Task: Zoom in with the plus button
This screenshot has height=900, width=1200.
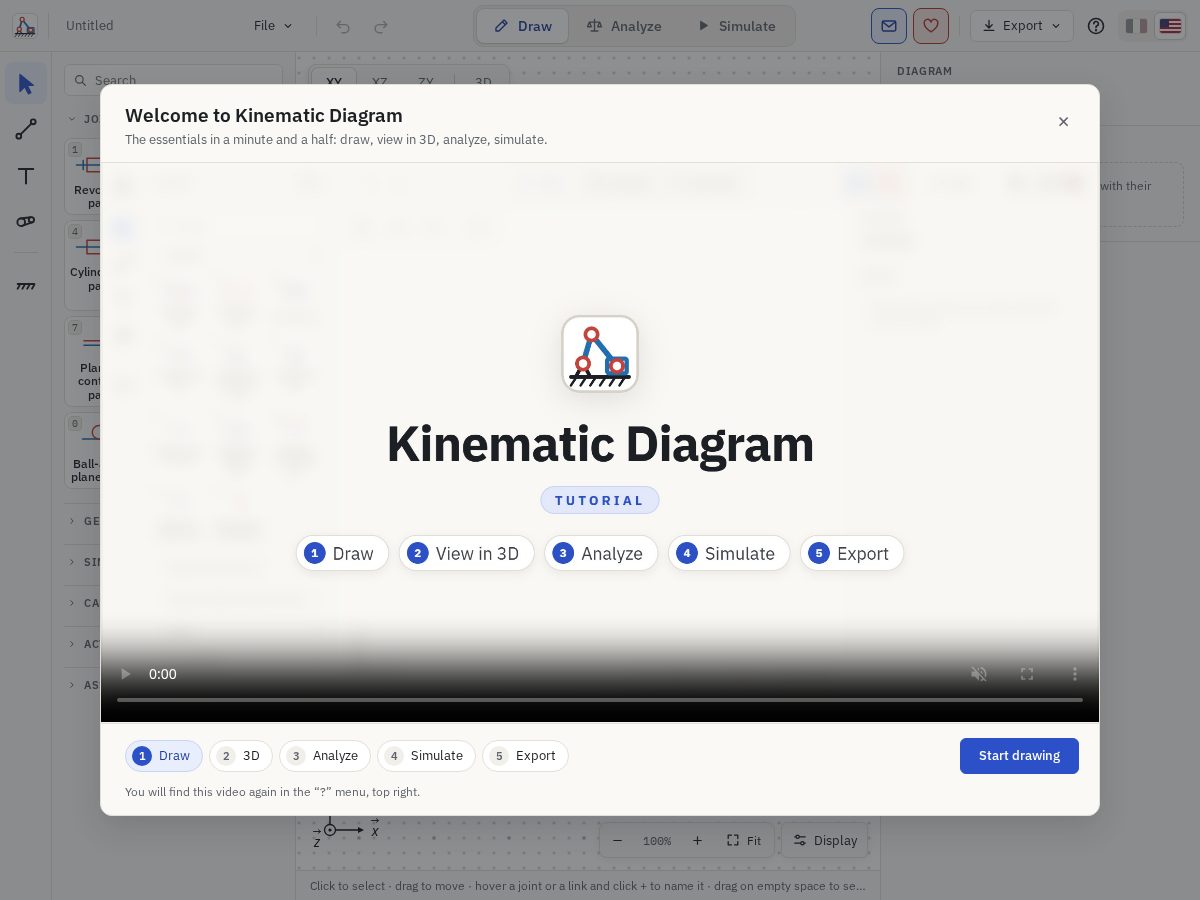Action: (697, 841)
